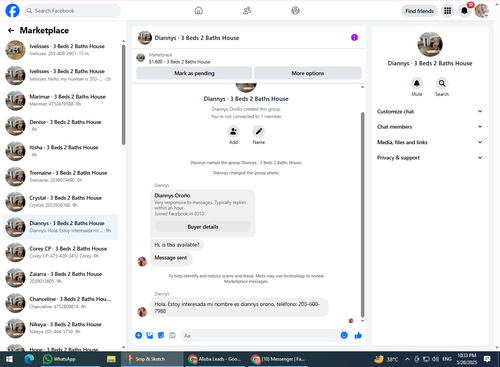Viewport: 500px width, 367px height.
Task: Open the account profile picture menu
Action: 482,11
